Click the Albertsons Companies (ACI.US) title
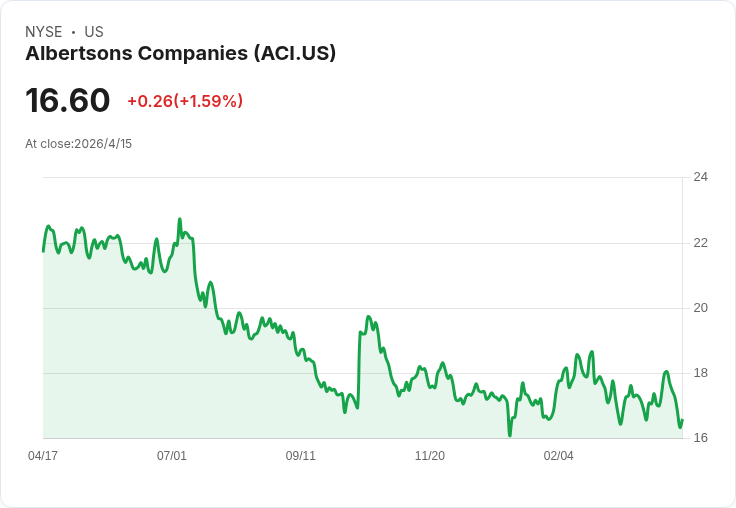This screenshot has height=508, width=736. 181,53
